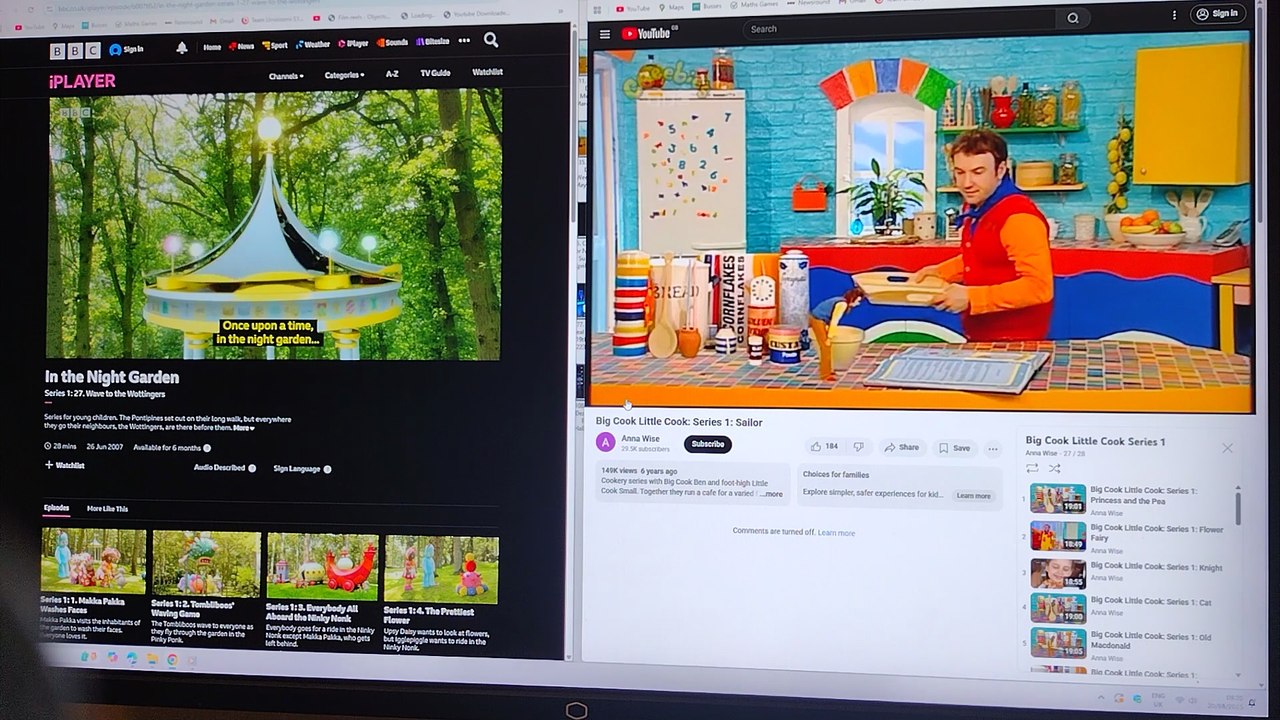This screenshot has width=1280, height=720.
Task: Follow Learn more link about comments
Action: click(x=836, y=533)
